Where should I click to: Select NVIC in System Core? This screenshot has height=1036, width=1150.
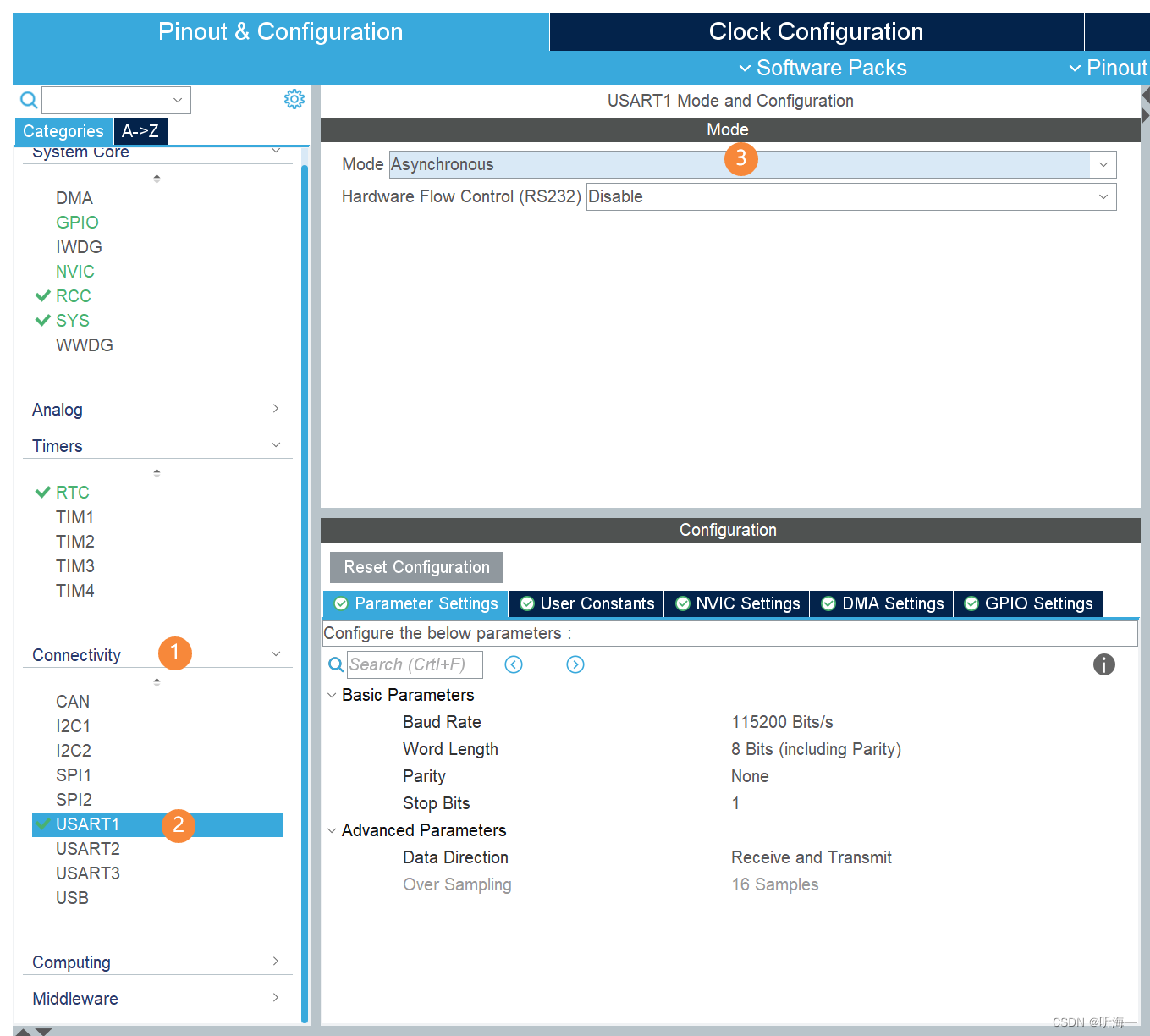point(75,272)
